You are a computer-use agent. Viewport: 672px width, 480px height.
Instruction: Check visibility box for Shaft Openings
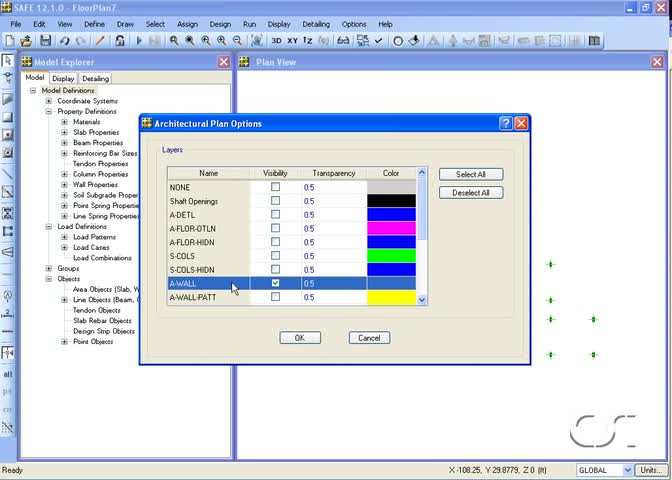tap(275, 201)
